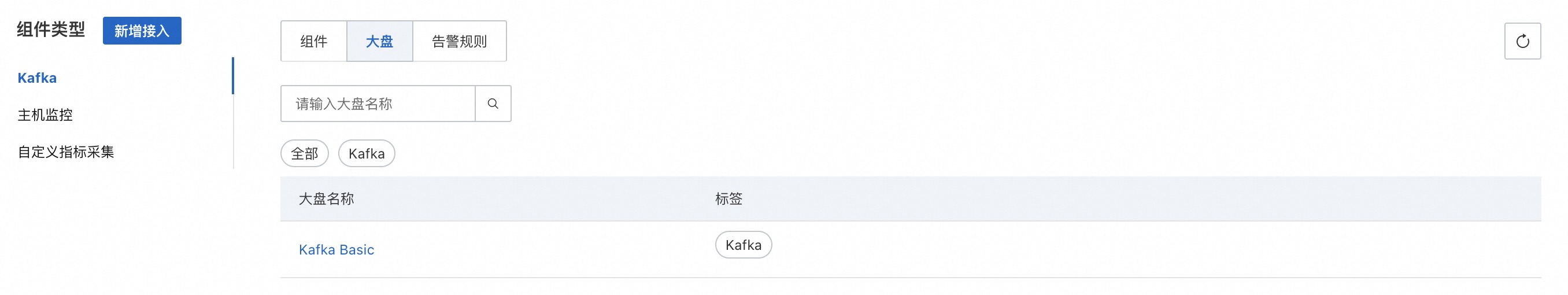Select 自定义指标采集 in the sidebar
The height and width of the screenshot is (295, 1568).
point(66,152)
